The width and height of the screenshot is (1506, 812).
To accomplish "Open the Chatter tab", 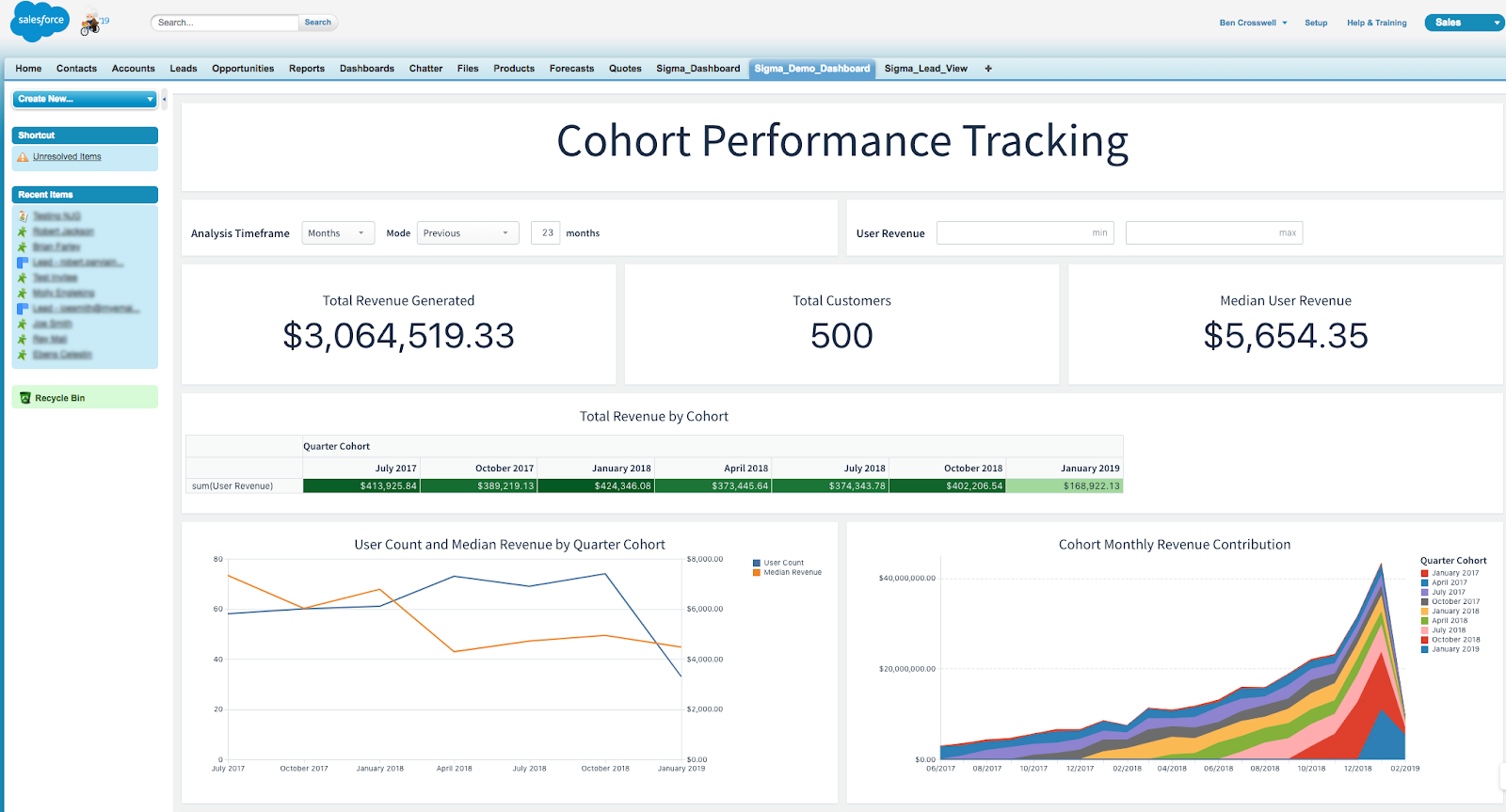I will point(425,69).
